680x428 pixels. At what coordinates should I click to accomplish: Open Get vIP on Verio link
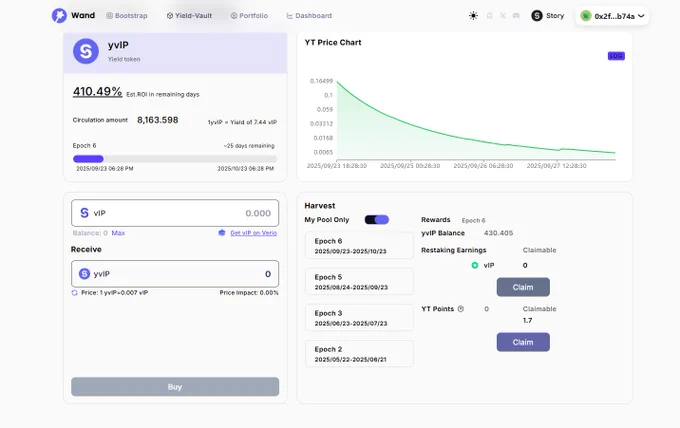click(253, 233)
